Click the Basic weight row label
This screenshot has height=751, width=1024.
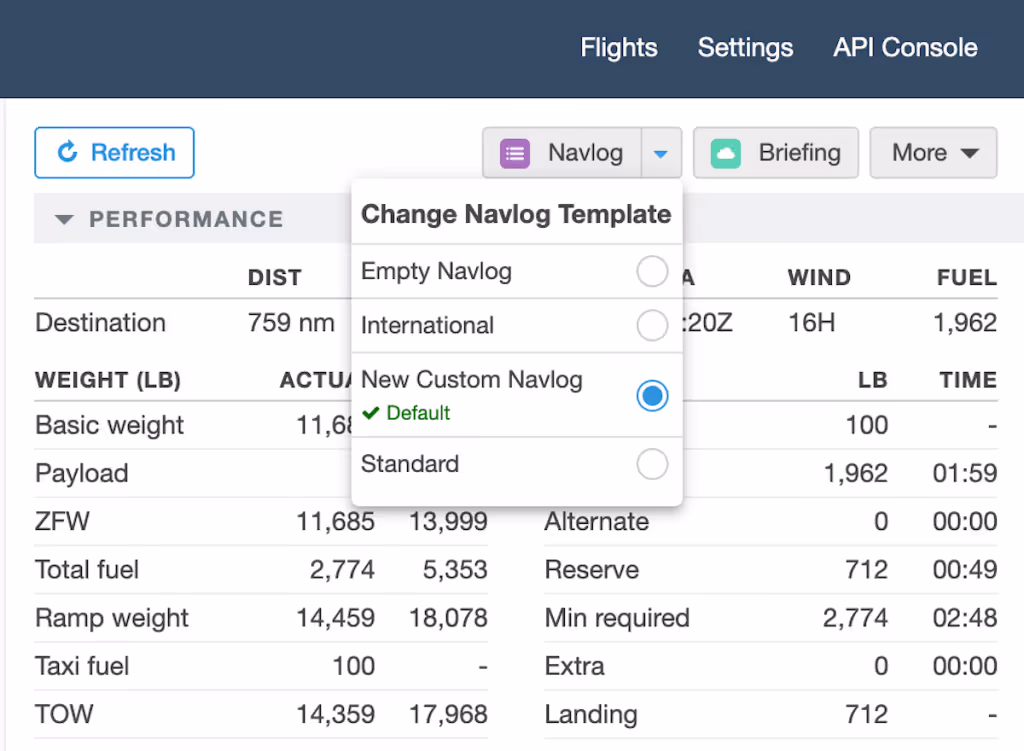110,425
